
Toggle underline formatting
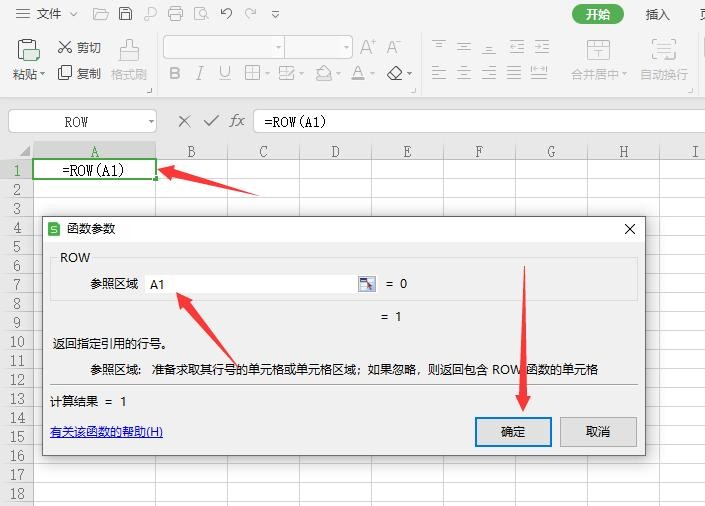click(x=225, y=73)
